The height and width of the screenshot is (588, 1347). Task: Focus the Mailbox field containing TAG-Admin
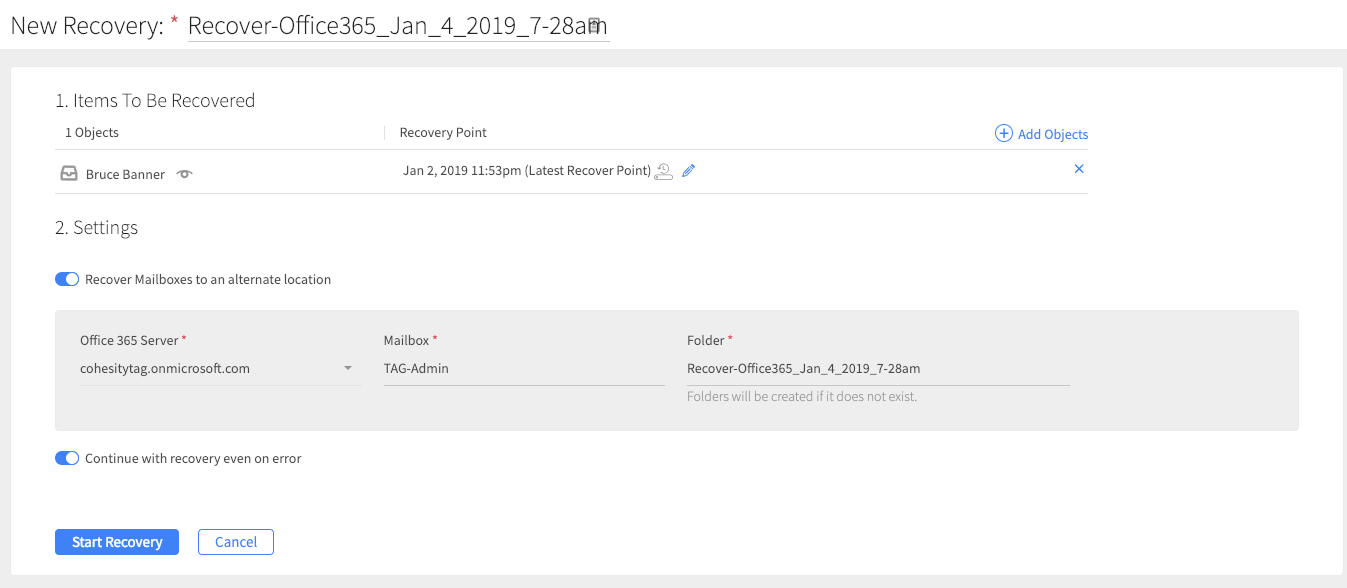coord(523,368)
